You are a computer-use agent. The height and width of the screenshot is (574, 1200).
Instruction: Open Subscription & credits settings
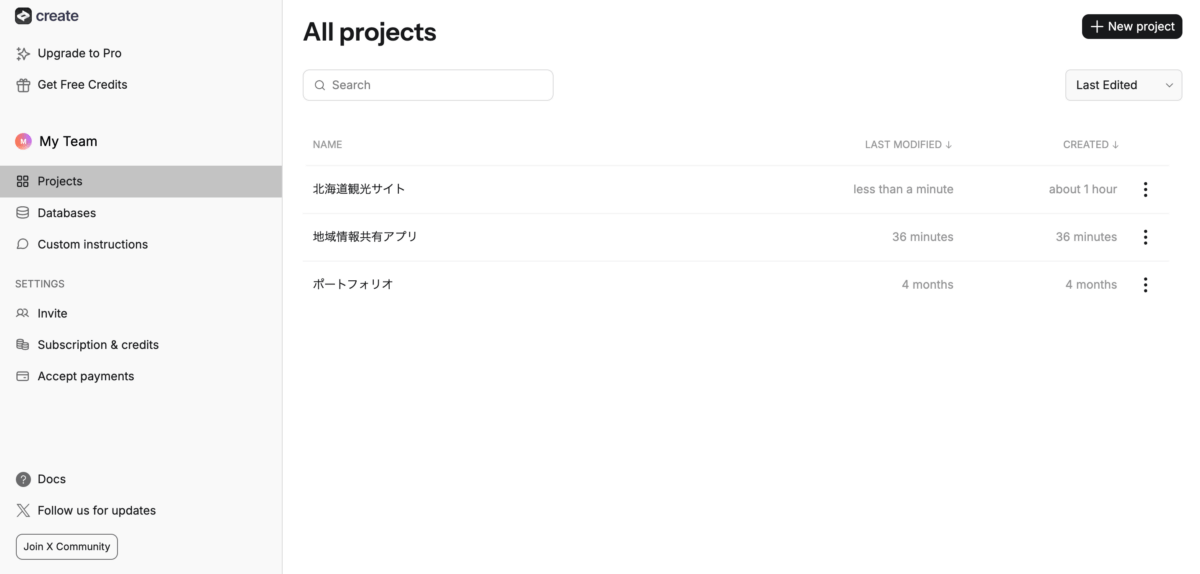point(98,345)
